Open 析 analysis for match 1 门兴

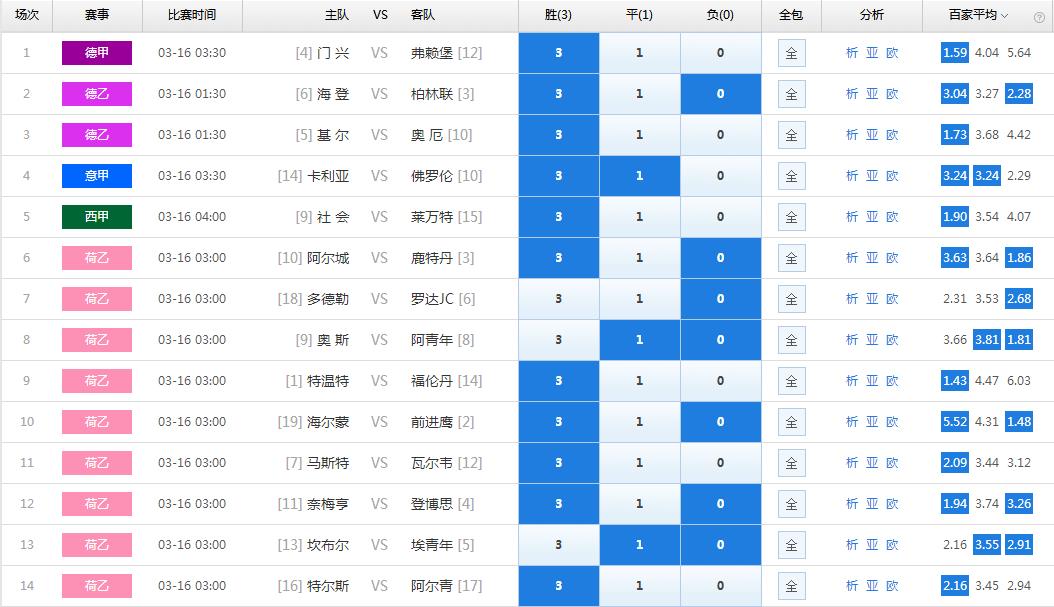(x=852, y=53)
